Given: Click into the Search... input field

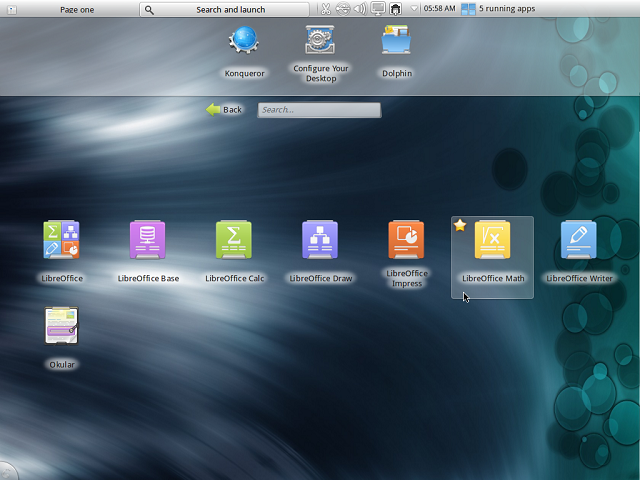Looking at the screenshot, I should [x=319, y=110].
